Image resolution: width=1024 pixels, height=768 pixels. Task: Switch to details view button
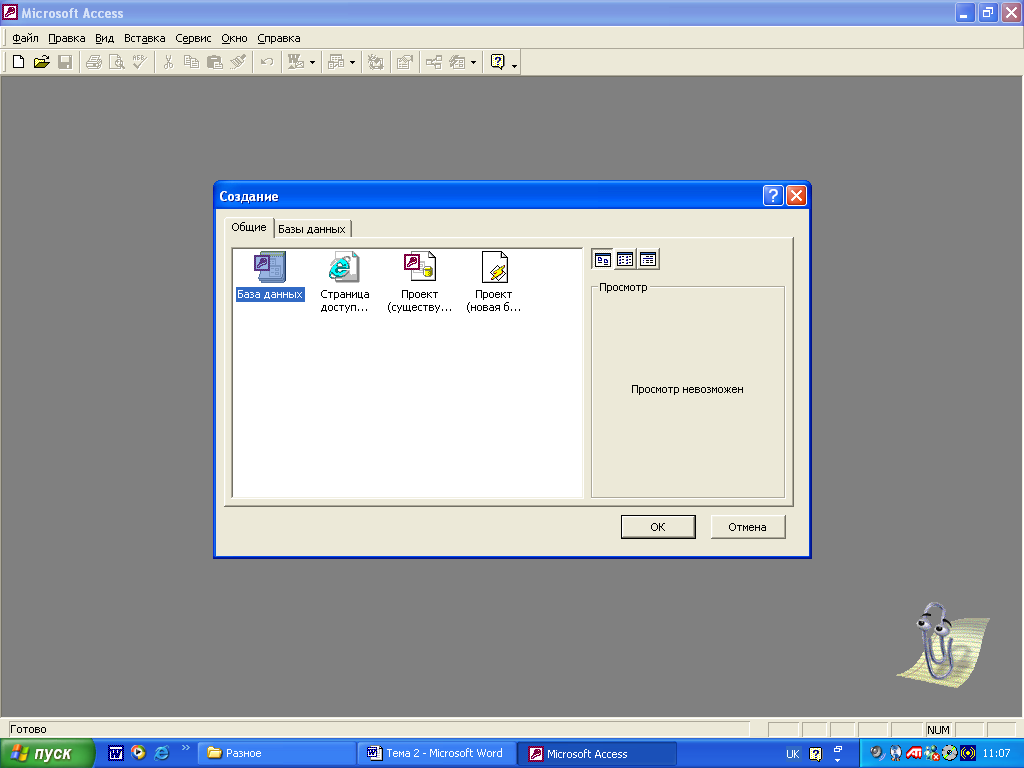pyautogui.click(x=648, y=259)
